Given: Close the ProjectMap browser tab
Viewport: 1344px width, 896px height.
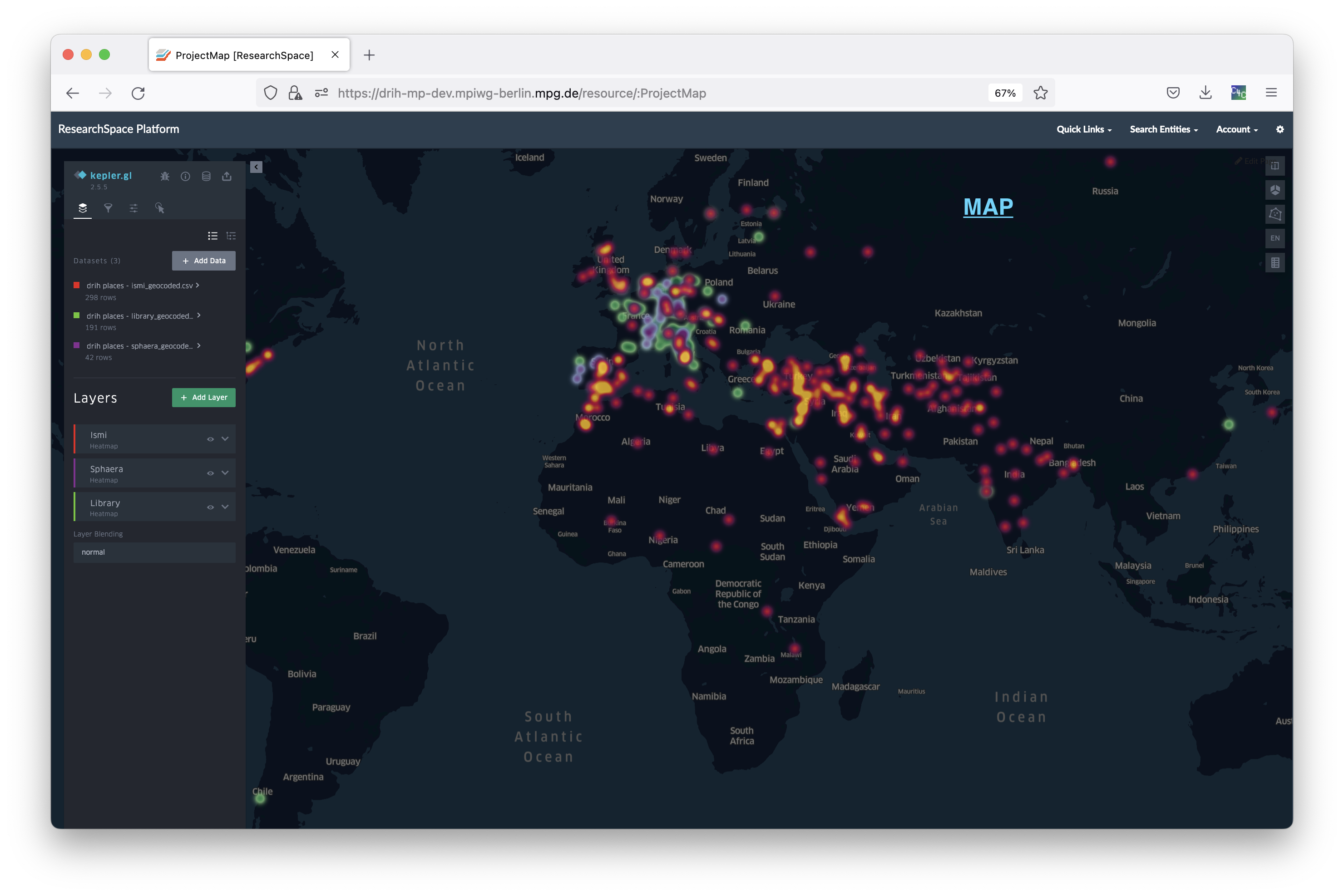Looking at the screenshot, I should point(335,55).
